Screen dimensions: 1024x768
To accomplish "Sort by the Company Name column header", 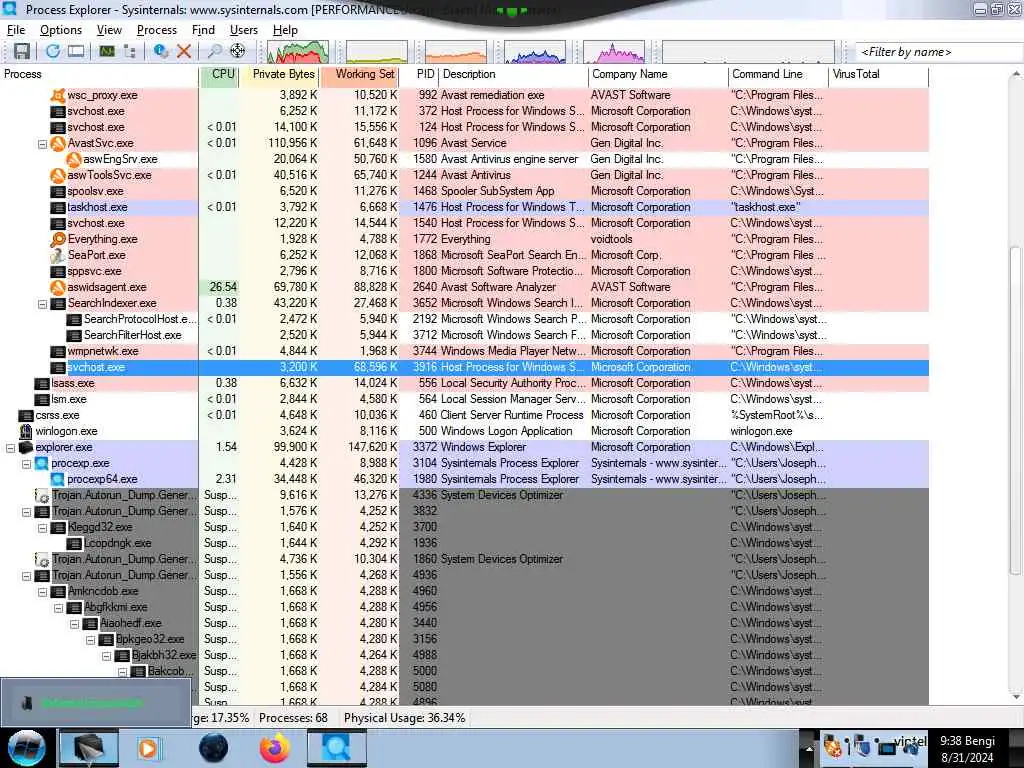I will [x=658, y=74].
